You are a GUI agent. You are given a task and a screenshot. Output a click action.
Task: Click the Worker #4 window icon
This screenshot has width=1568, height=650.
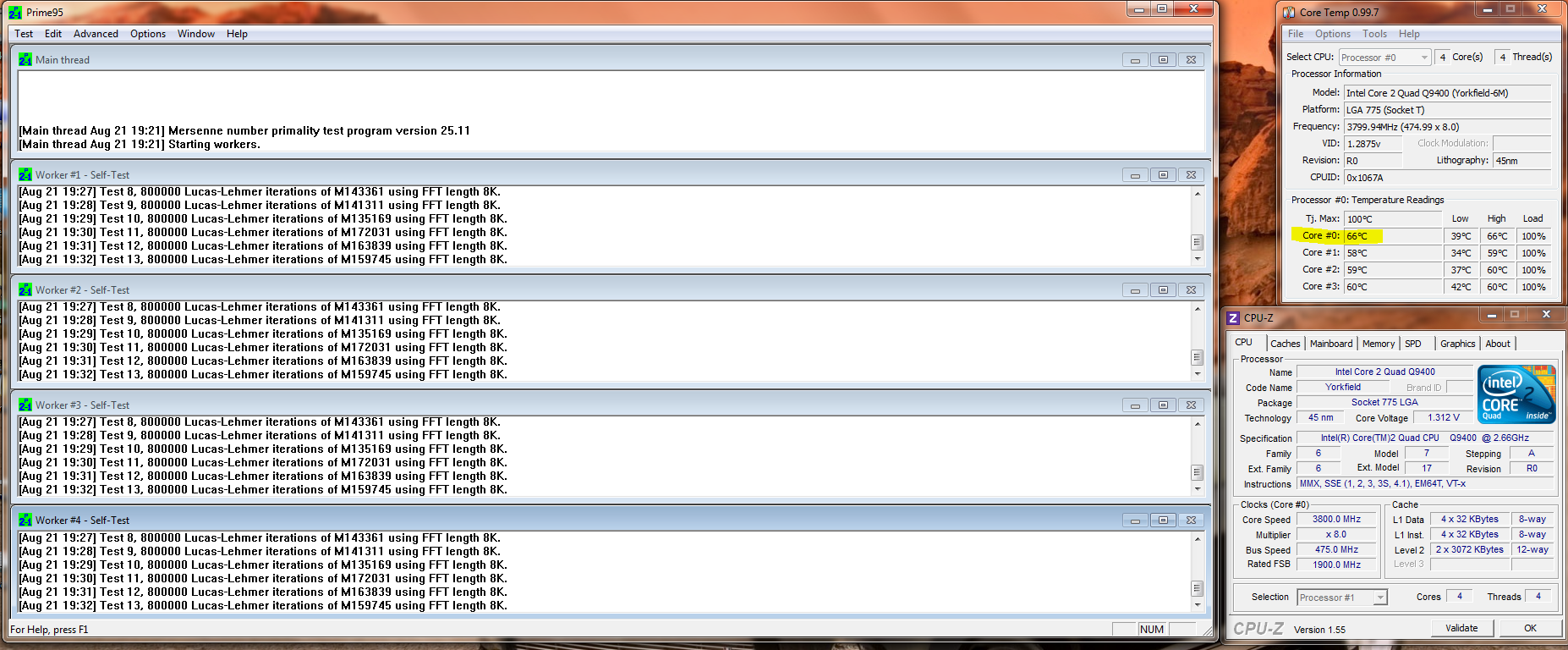(25, 520)
